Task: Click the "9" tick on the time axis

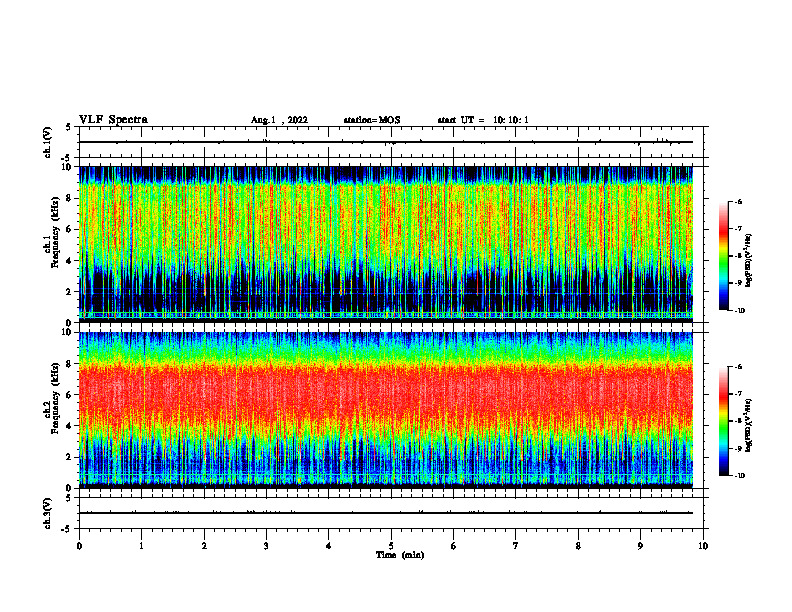Action: [x=640, y=546]
